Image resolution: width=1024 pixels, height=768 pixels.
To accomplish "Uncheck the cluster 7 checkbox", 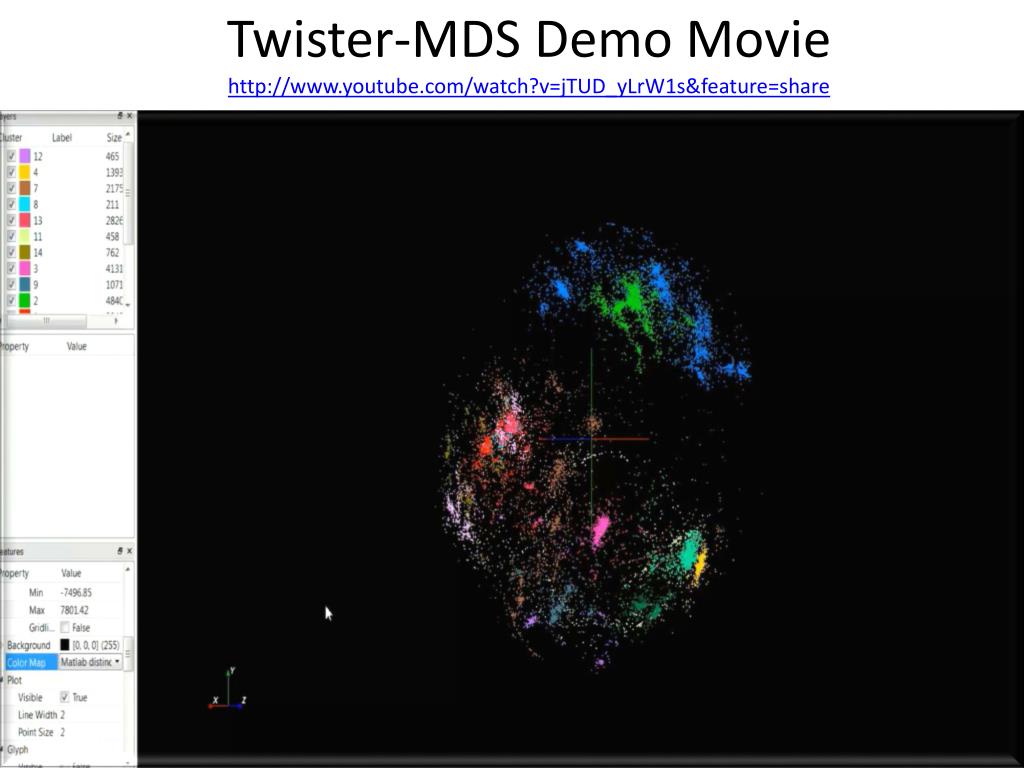I will click(x=12, y=188).
